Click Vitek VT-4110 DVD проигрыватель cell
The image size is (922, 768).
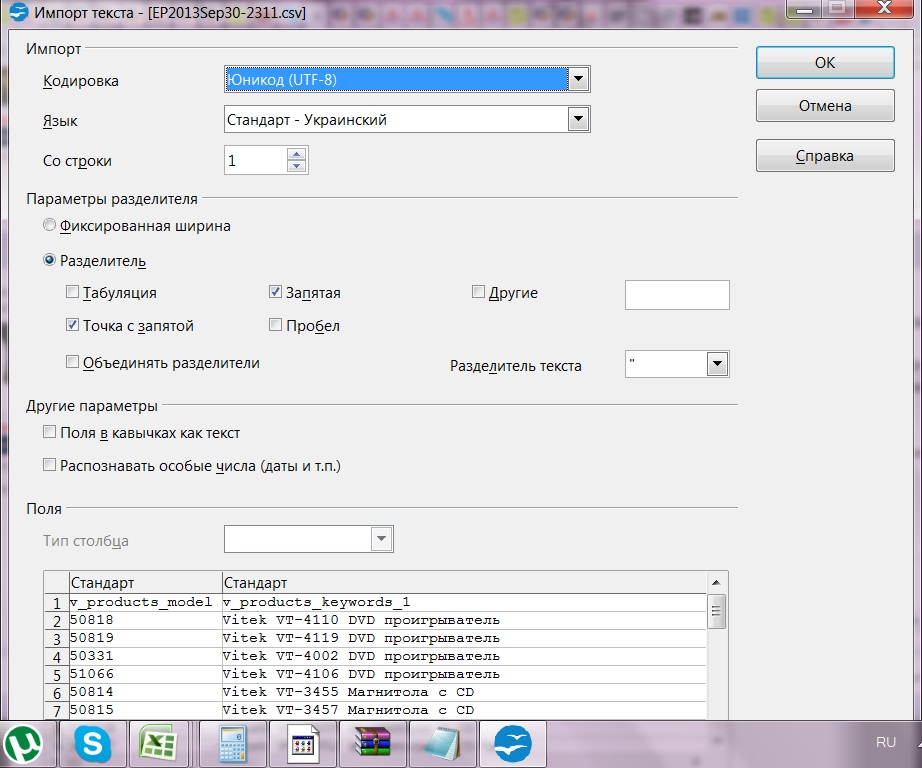(464, 620)
